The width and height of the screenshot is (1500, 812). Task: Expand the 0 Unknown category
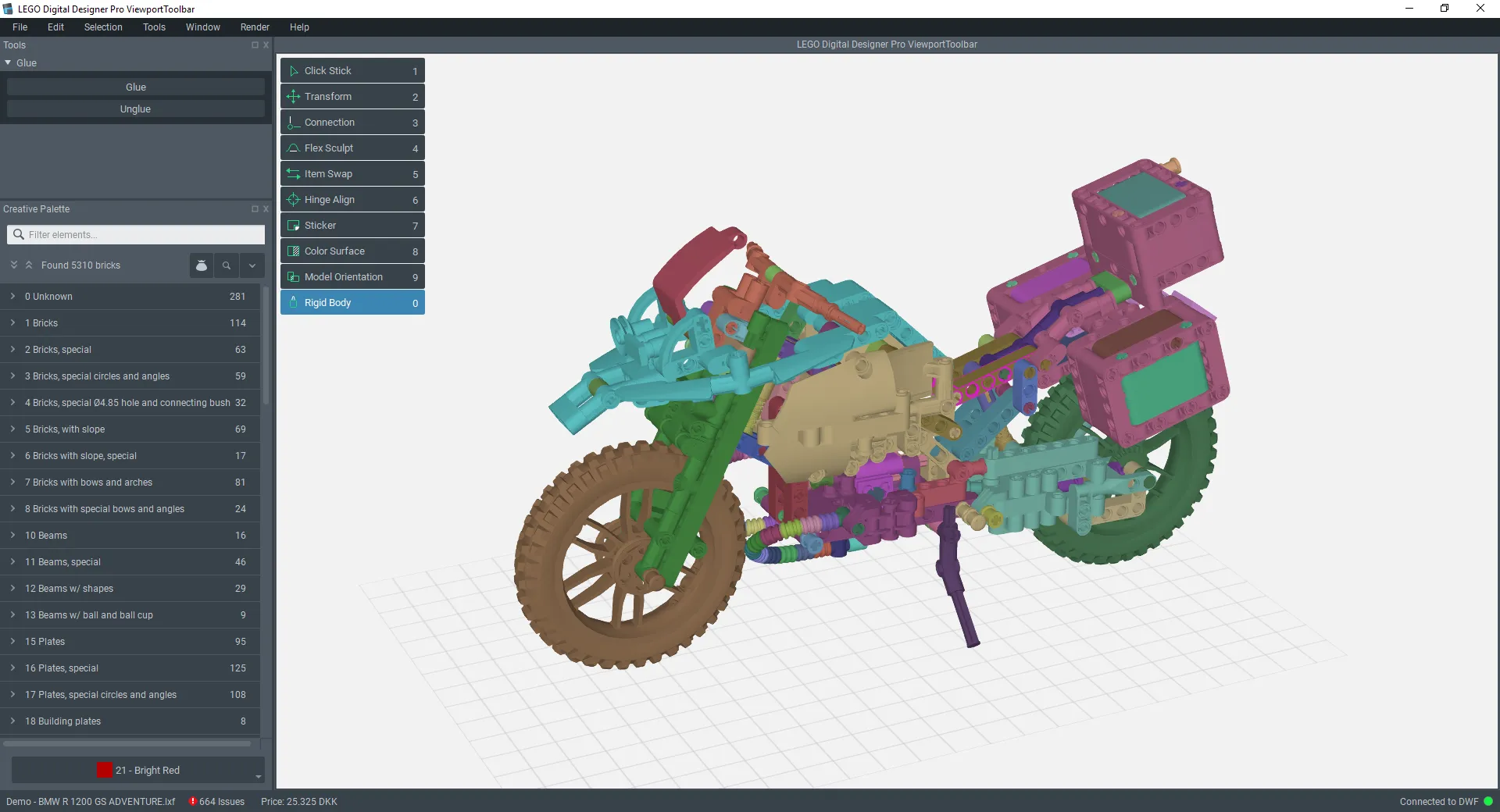coord(12,297)
